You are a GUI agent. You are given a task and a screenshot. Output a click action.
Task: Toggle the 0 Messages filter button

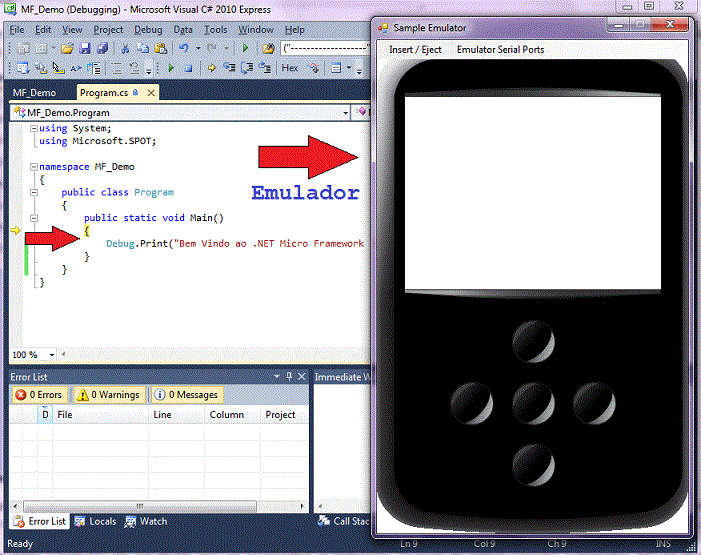click(186, 395)
